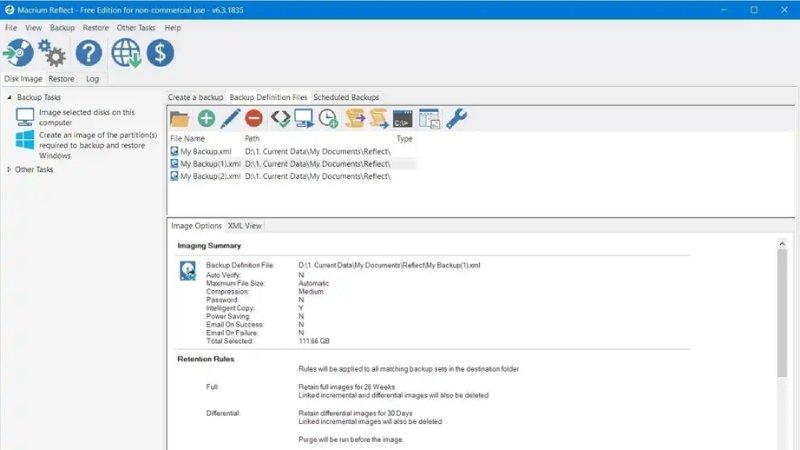Click the file icon of My Backup(1).xml
Viewport: 800px width, 450px height.
[174, 164]
